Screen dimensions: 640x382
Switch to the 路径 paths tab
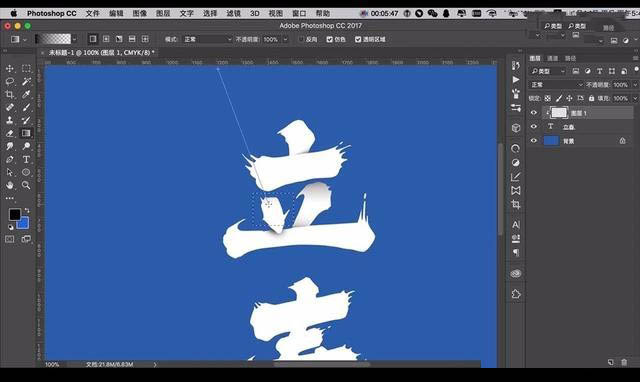point(570,58)
